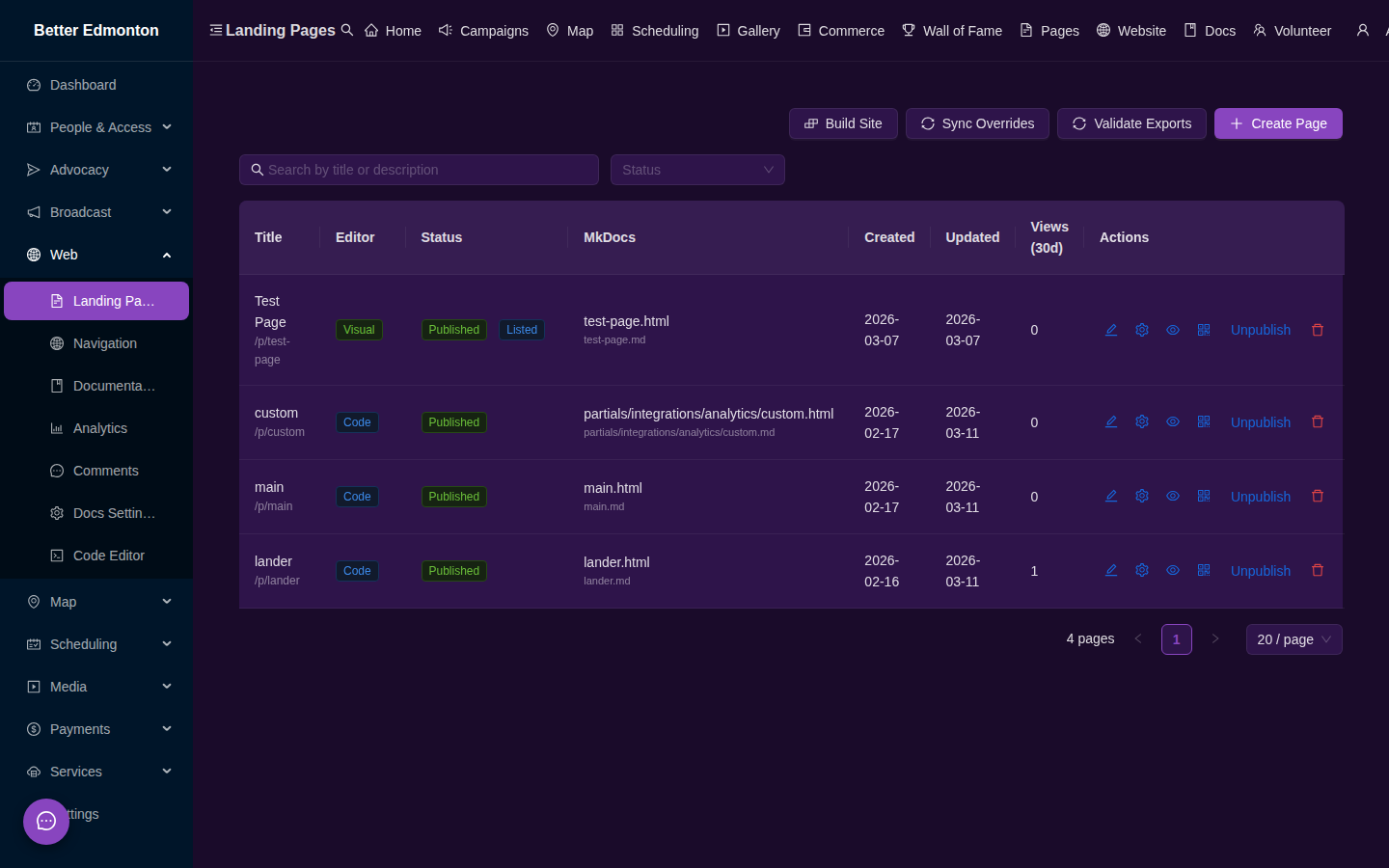Click the edit pencil icon for Test Page

pyautogui.click(x=1111, y=330)
